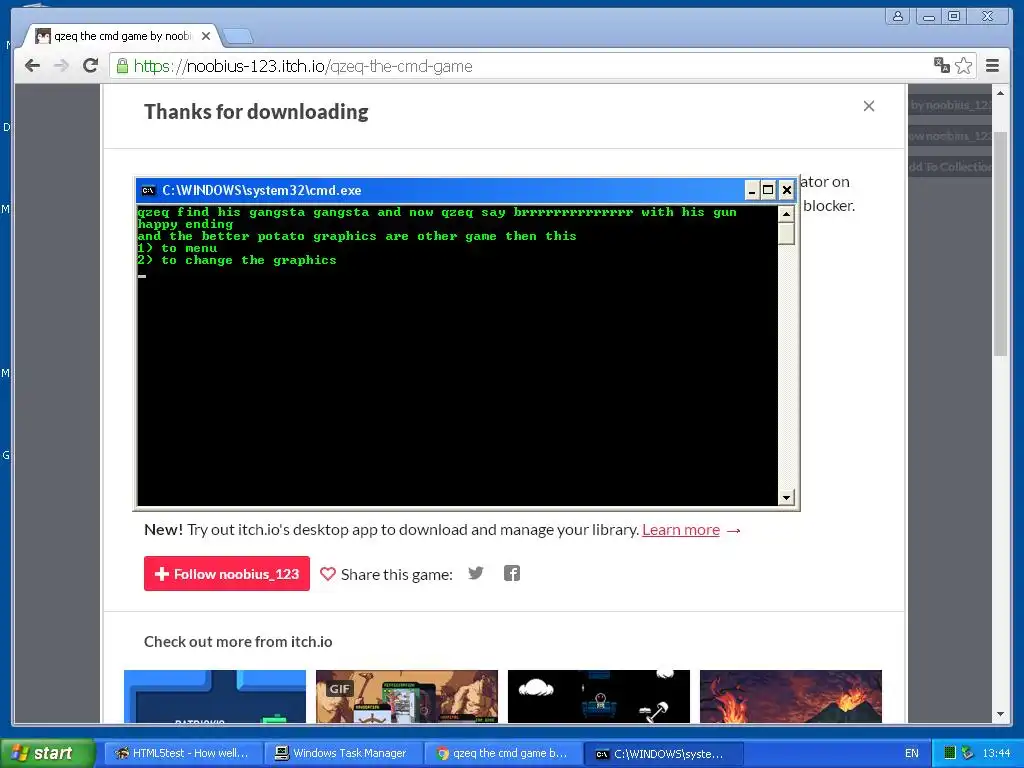Screen dimensions: 1024x768
Task: Switch to qzeq Chrome taskbar item
Action: tap(502, 753)
